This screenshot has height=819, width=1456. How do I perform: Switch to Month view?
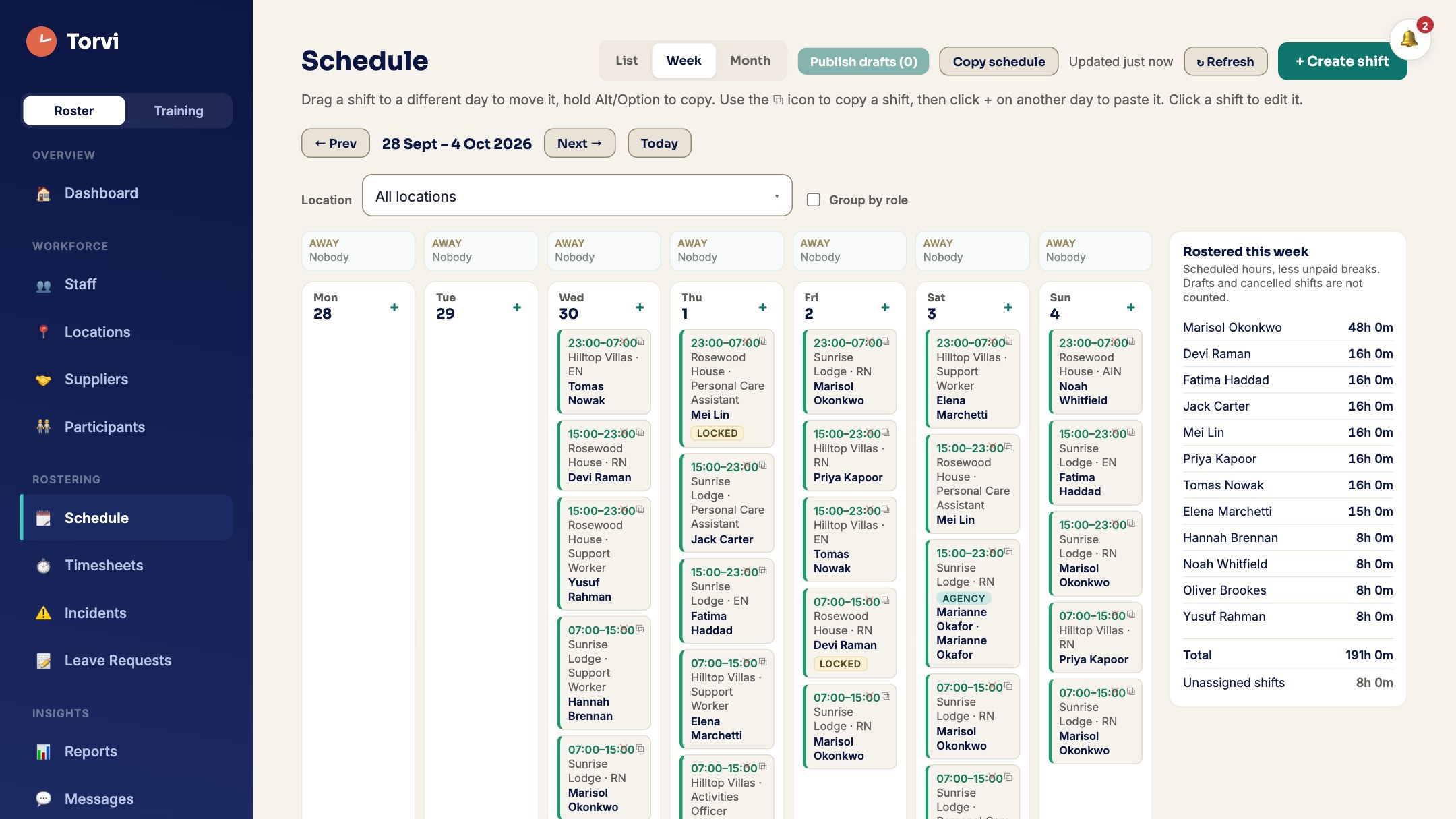[x=750, y=61]
